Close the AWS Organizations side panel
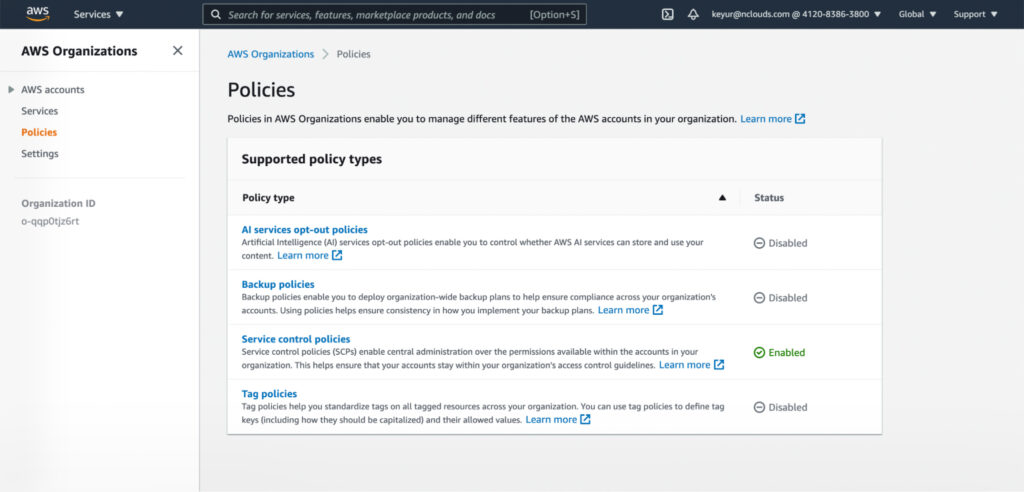The image size is (1024, 492). pyautogui.click(x=178, y=51)
